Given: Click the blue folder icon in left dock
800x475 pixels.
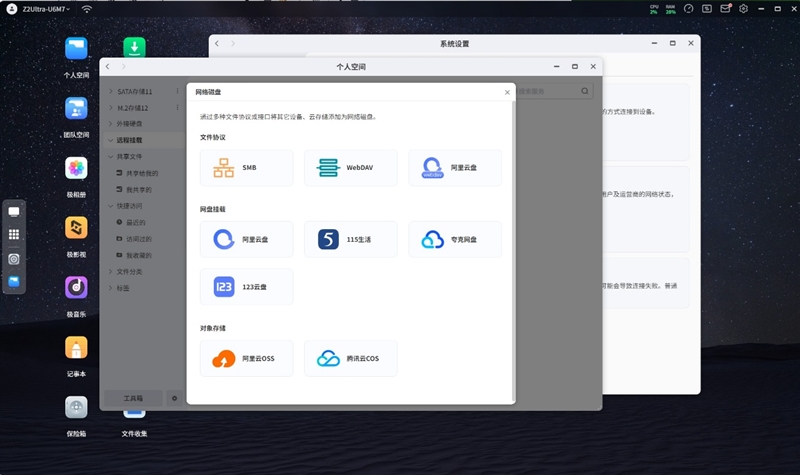Looking at the screenshot, I should point(14,282).
